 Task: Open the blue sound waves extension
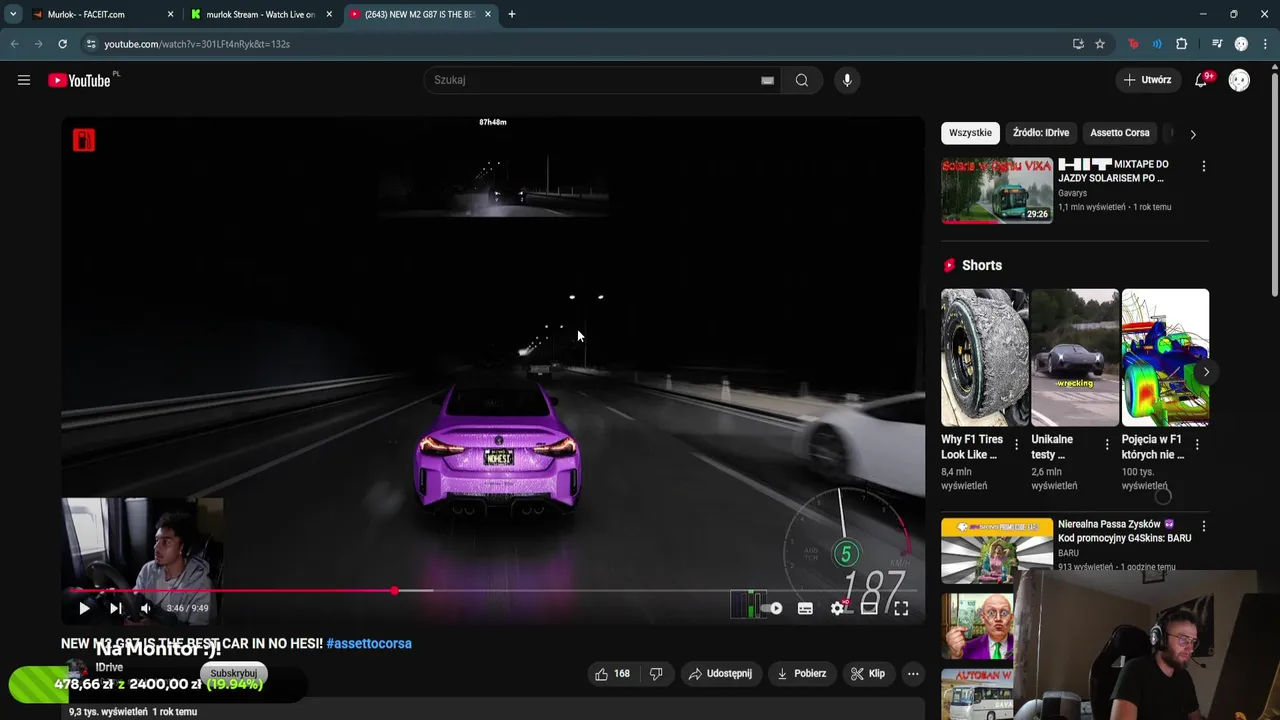pos(1157,44)
